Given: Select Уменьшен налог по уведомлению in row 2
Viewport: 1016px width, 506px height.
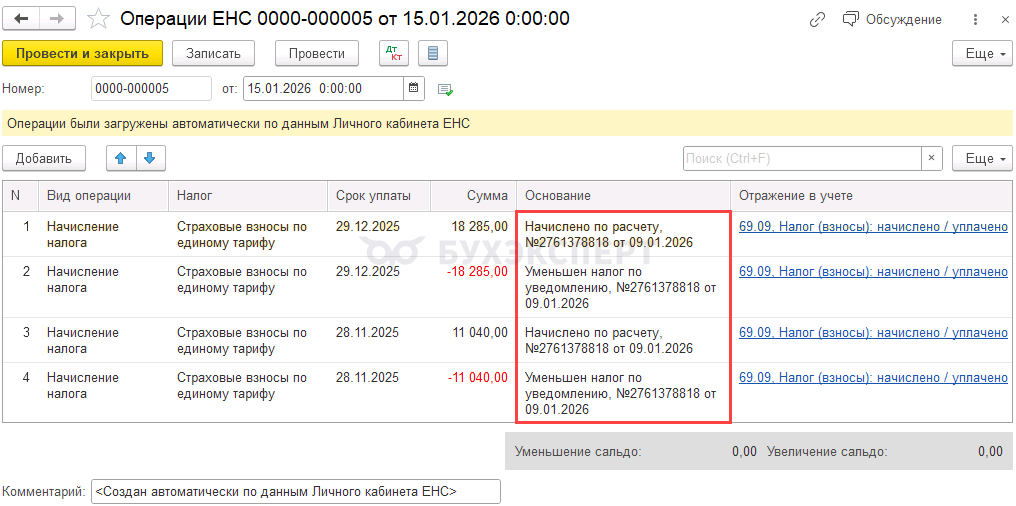Looking at the screenshot, I should coord(620,288).
